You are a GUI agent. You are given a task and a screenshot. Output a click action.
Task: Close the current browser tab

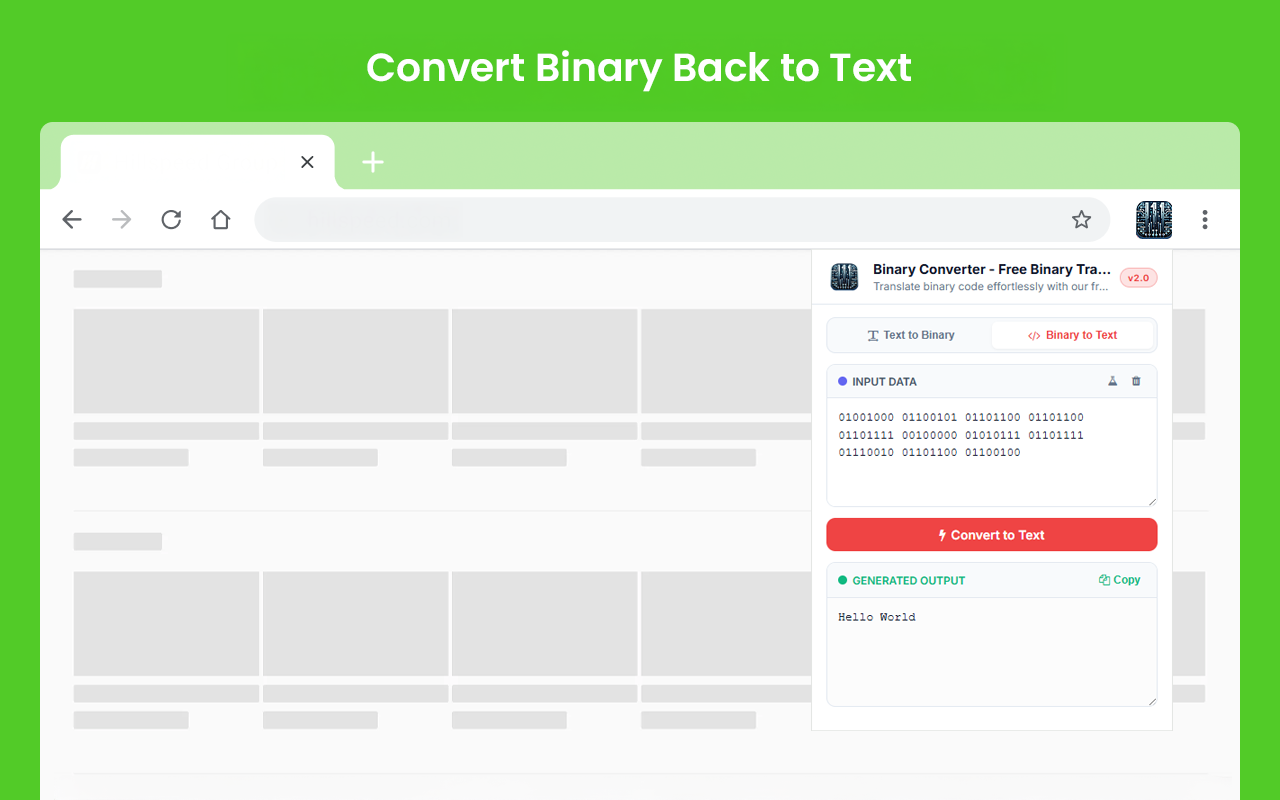pyautogui.click(x=307, y=162)
